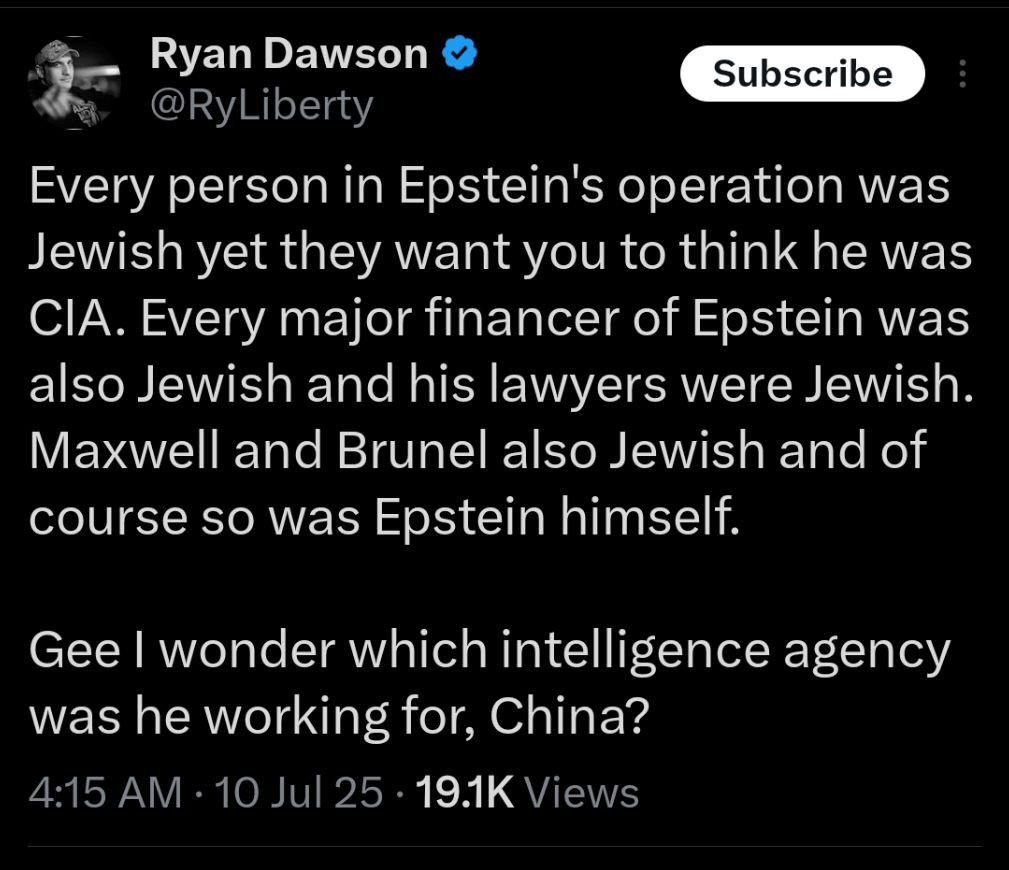Click the word China? in the tweet

(566, 716)
